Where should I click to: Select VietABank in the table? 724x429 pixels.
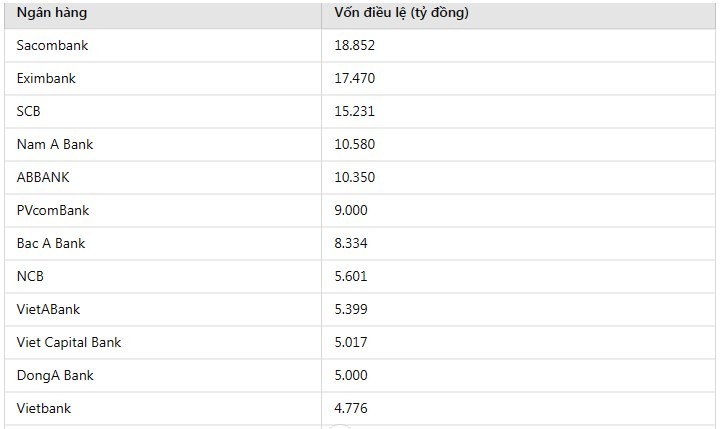click(48, 309)
